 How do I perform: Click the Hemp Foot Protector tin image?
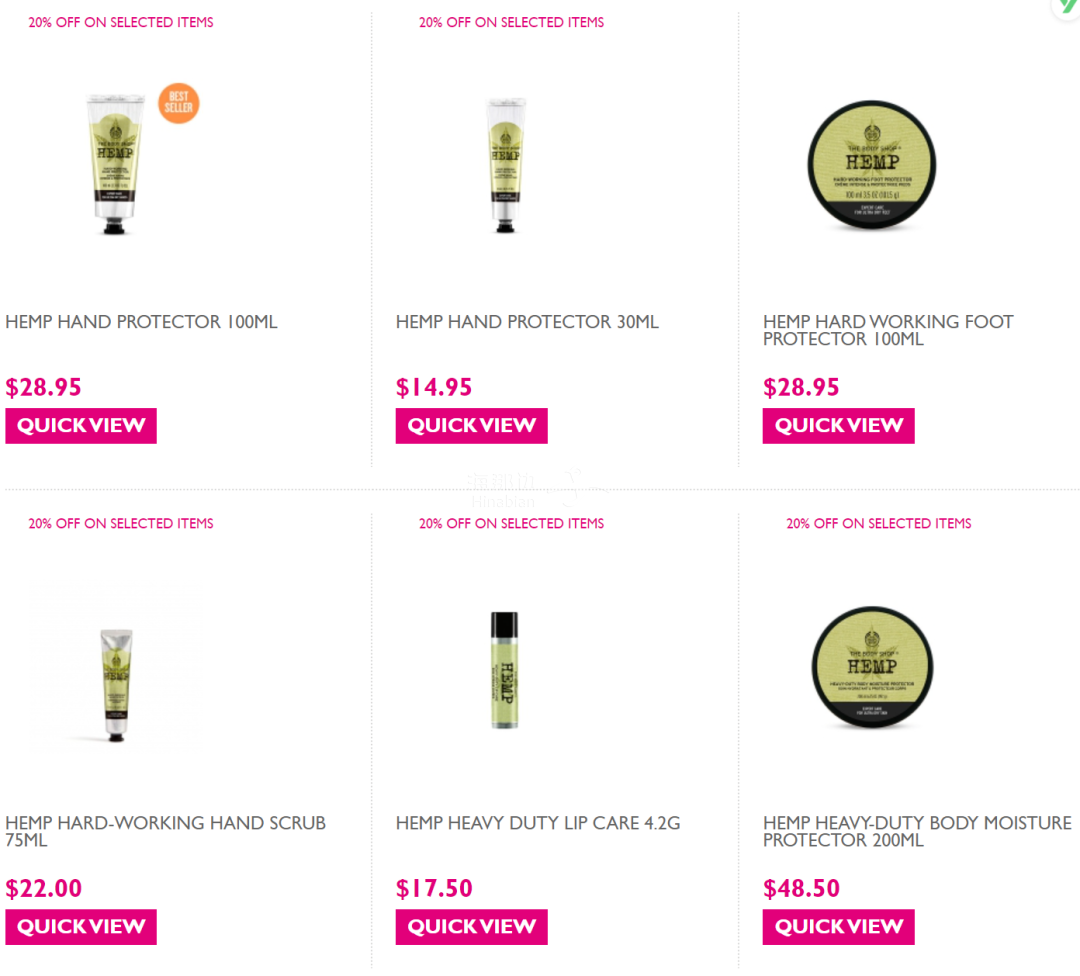pos(871,164)
